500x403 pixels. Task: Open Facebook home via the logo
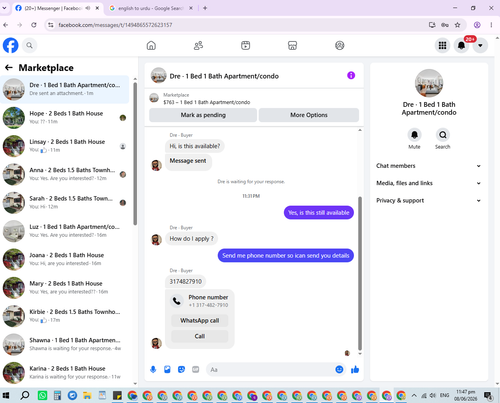pyautogui.click(x=11, y=45)
